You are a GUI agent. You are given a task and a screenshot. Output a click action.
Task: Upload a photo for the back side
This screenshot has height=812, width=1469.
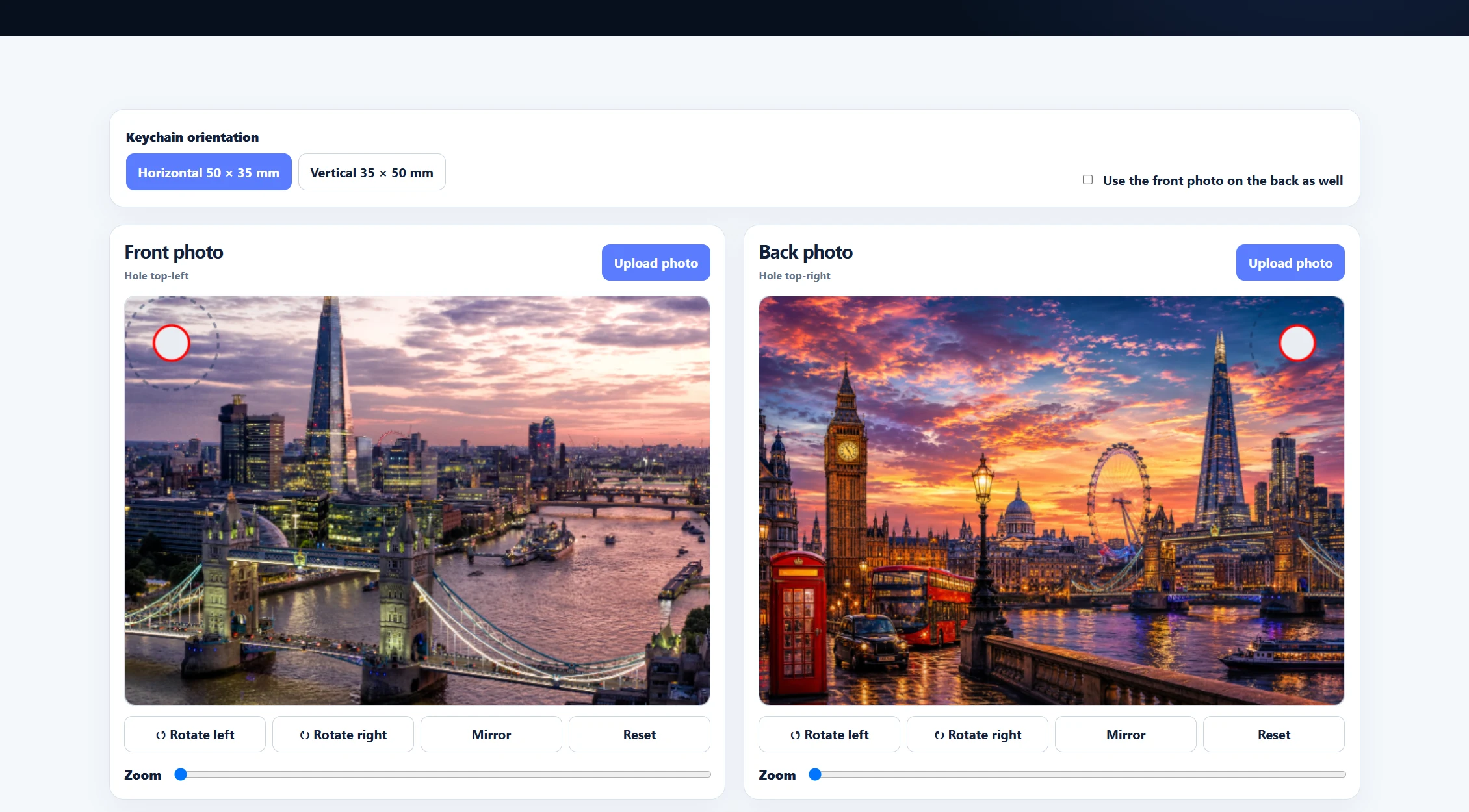coord(1290,262)
